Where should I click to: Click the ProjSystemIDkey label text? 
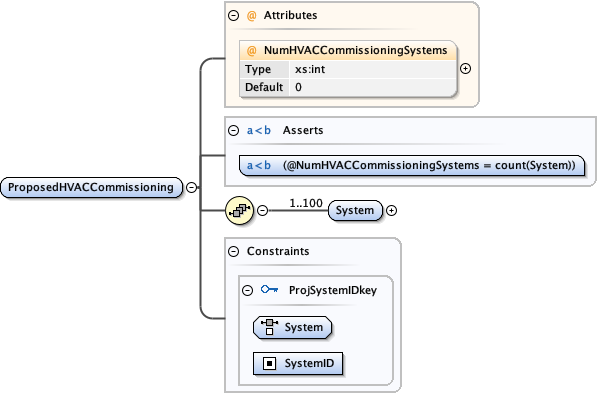(333, 290)
